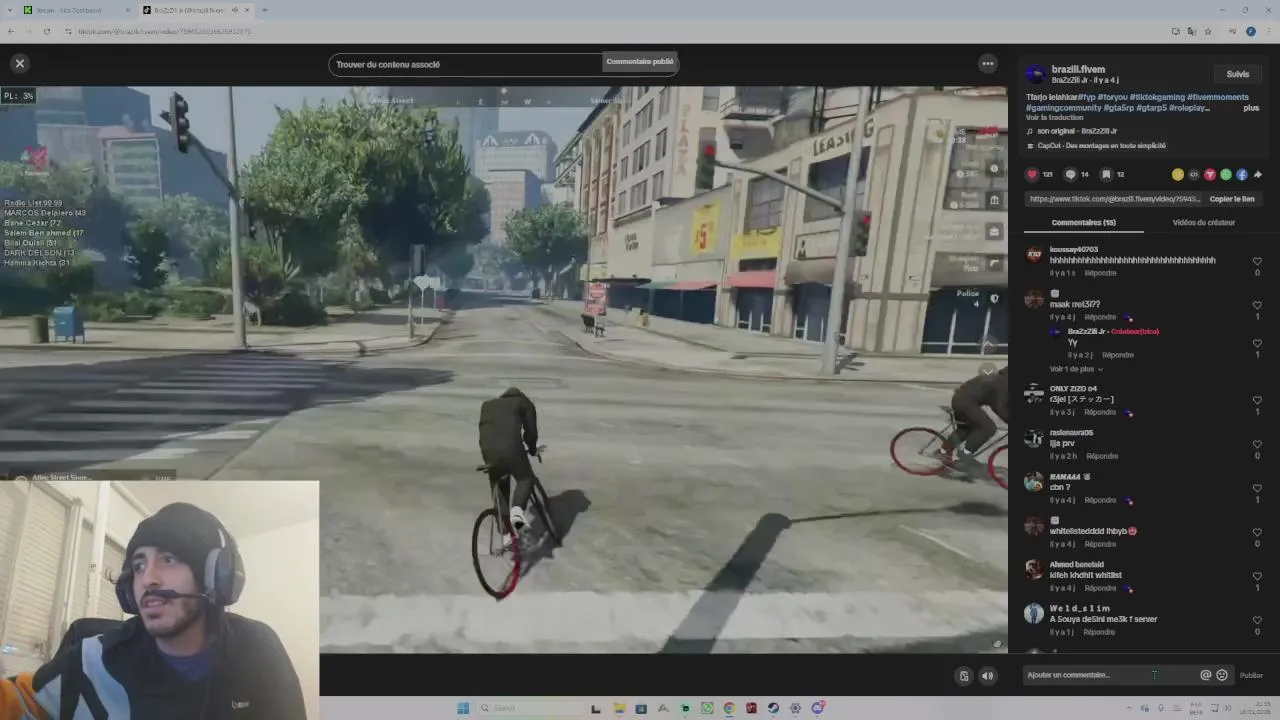The width and height of the screenshot is (1280, 720).
Task: Open the brazili.fivem username link
Action: point(1077,69)
